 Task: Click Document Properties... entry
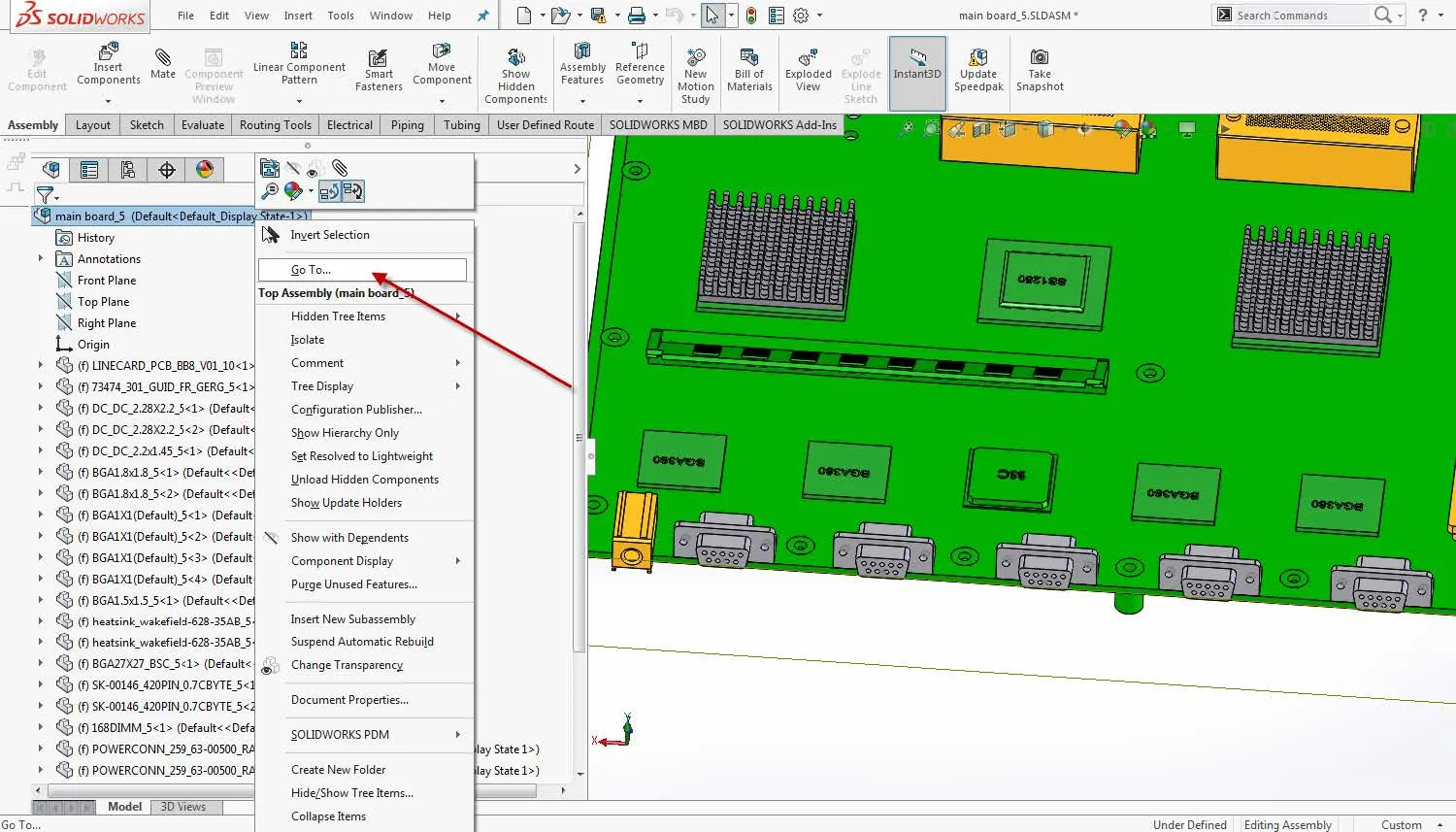click(349, 700)
